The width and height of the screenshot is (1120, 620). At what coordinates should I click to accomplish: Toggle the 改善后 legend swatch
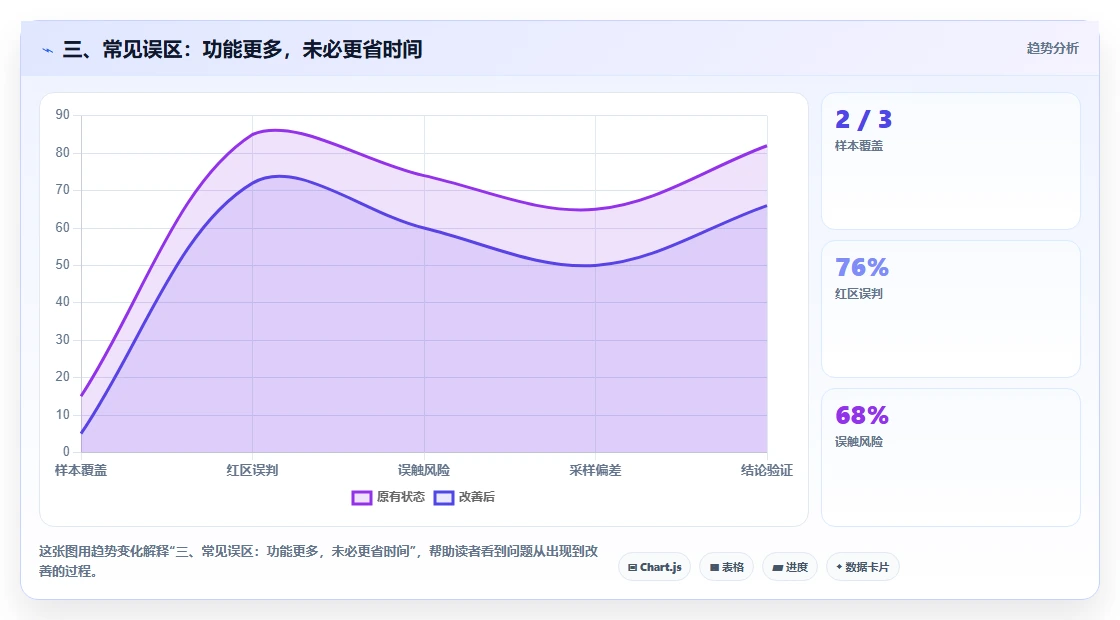(x=444, y=498)
